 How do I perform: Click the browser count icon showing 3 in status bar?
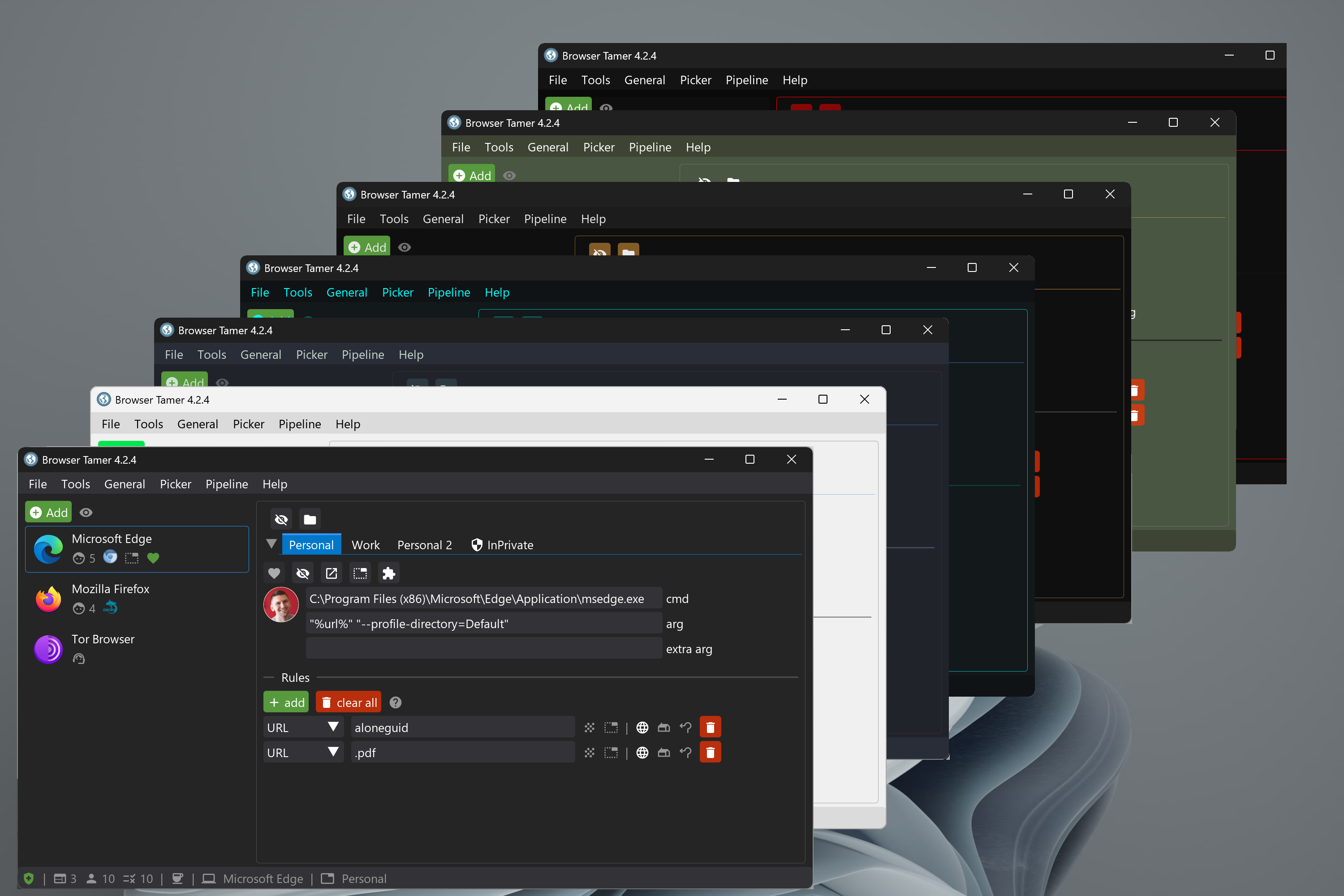[x=60, y=878]
